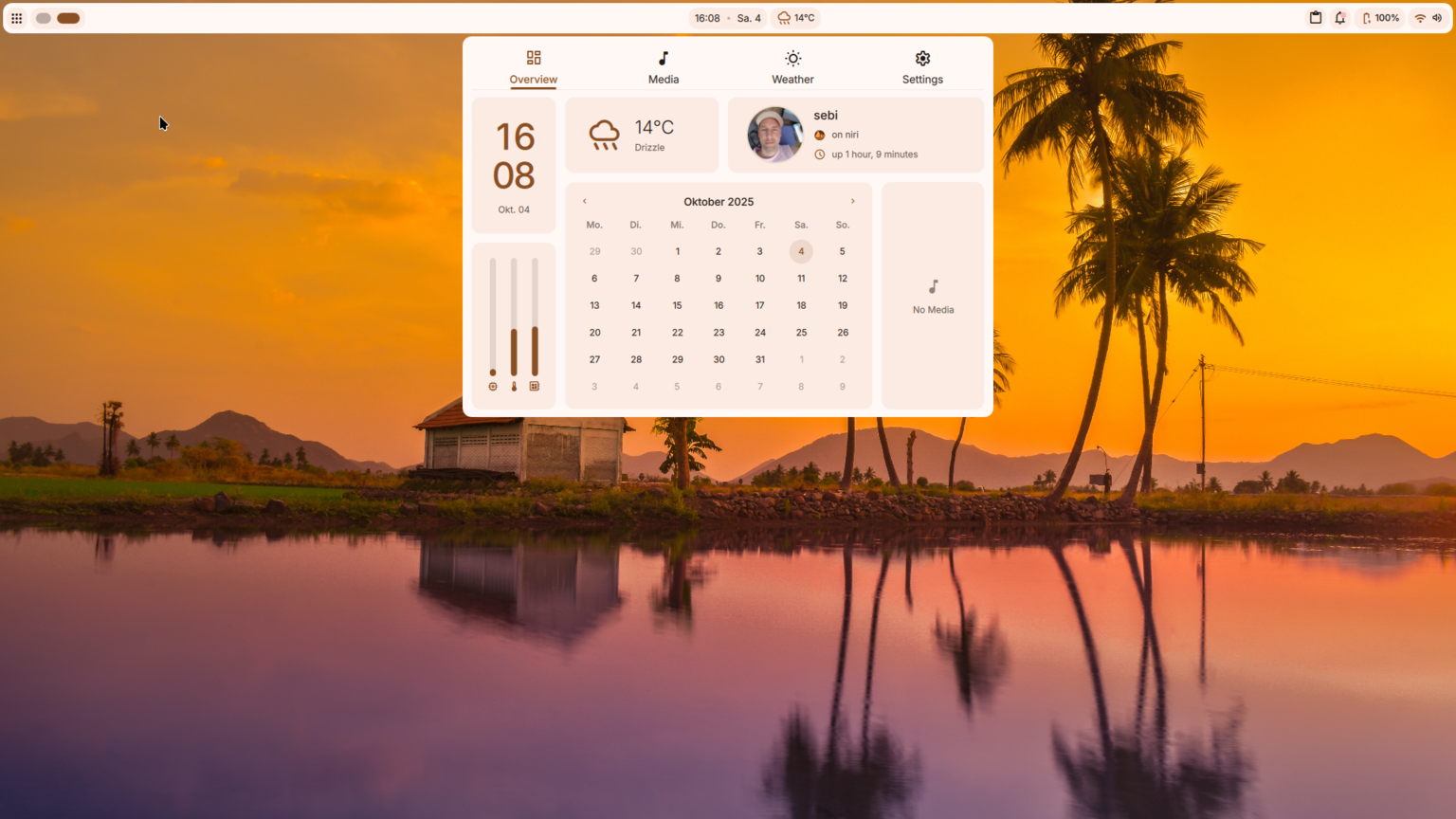Open the Settings tab
Viewport: 1456px width, 819px height.
pos(922,67)
